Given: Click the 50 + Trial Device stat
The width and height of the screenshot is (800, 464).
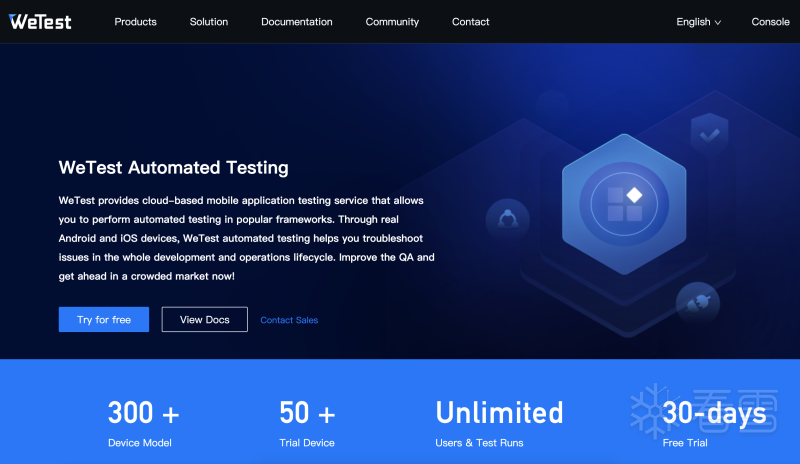Looking at the screenshot, I should [307, 423].
